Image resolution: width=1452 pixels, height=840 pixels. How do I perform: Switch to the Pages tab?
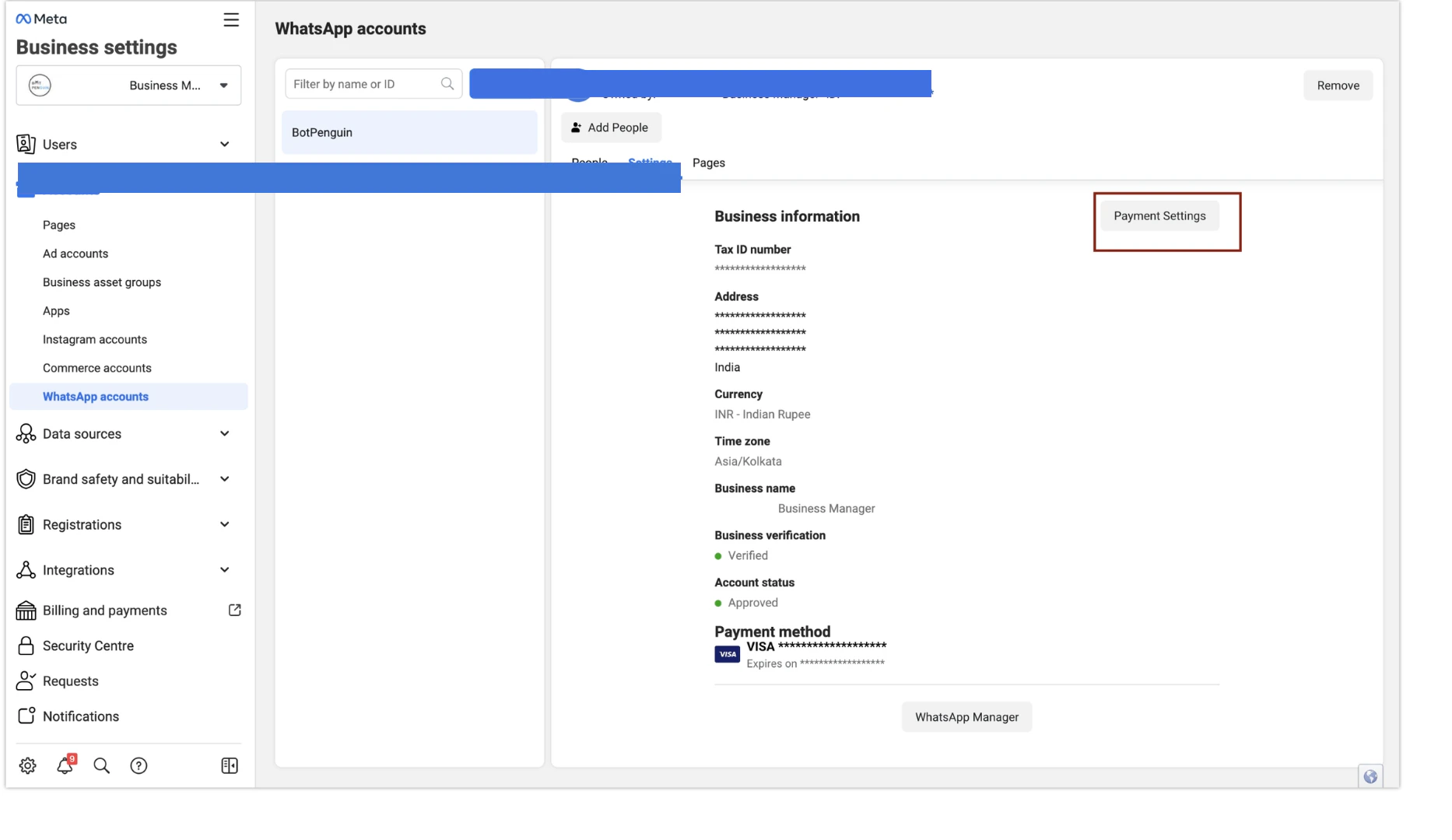[709, 163]
